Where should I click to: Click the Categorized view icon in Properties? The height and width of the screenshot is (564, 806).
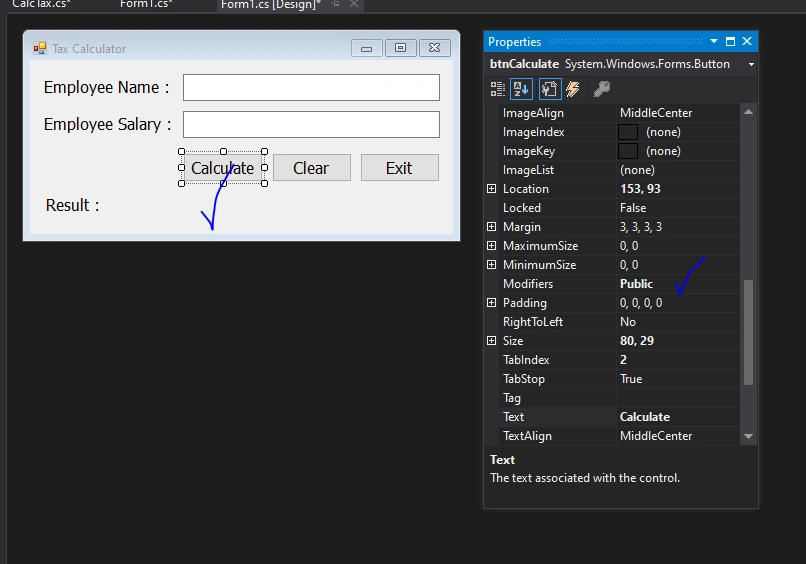498,89
